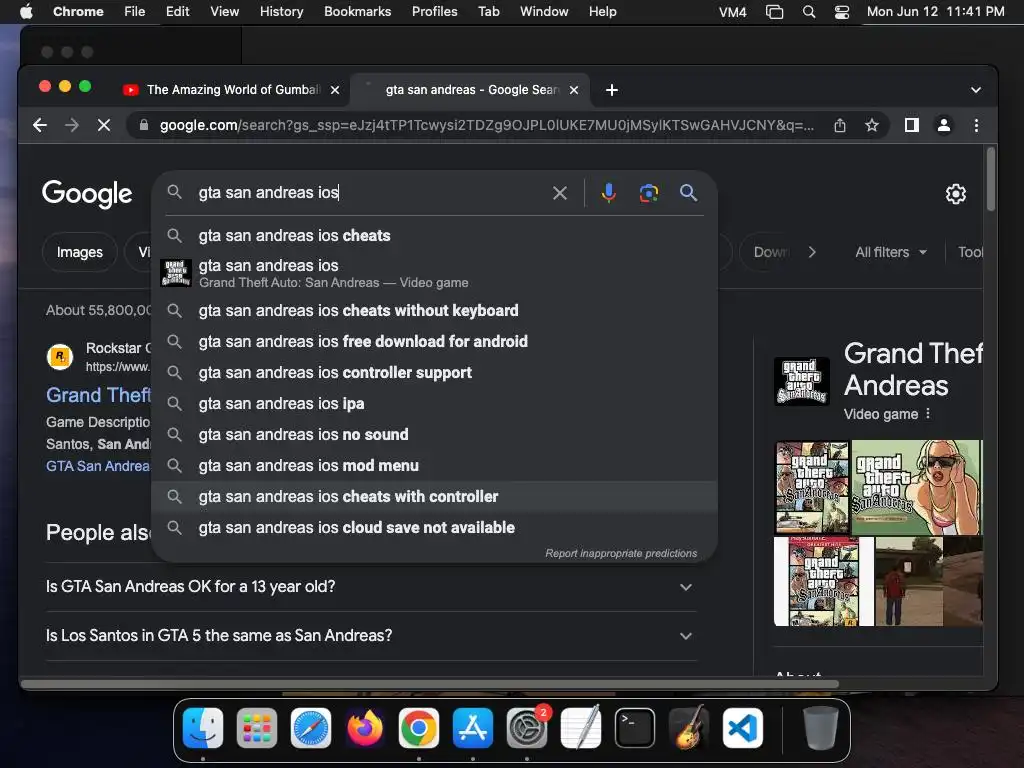Choose 'cloud save not available' suggestion
1024x768 pixels.
coord(434,528)
